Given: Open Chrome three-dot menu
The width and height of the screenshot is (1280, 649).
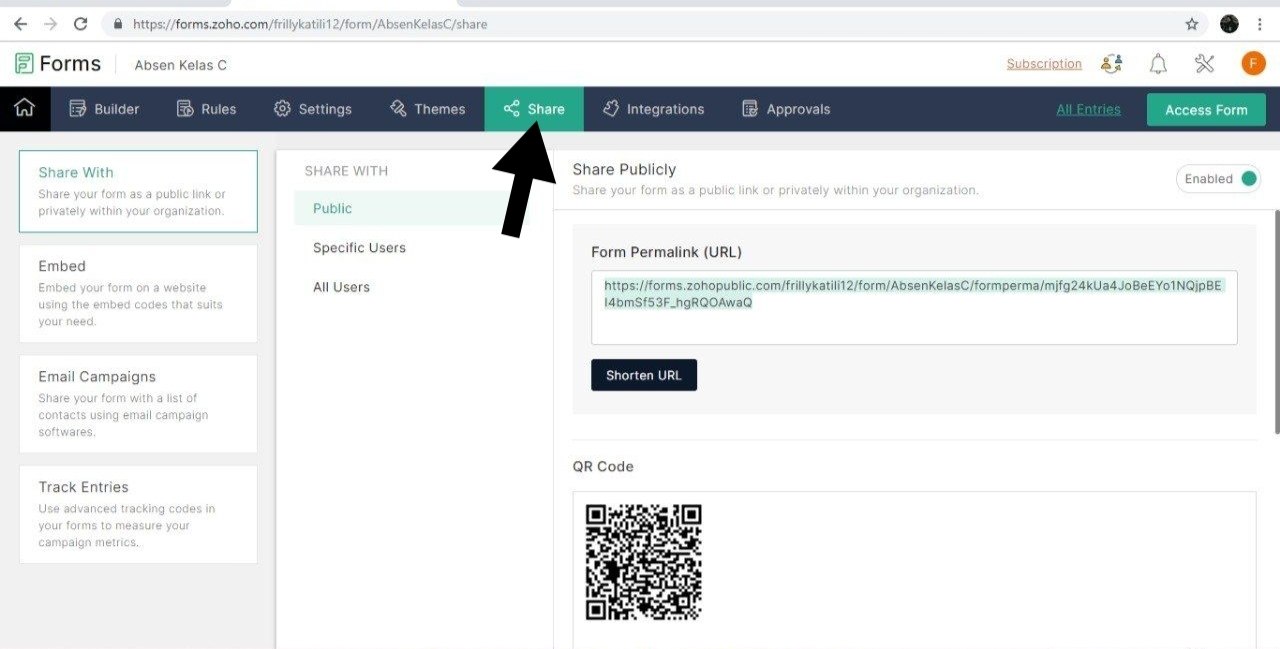Looking at the screenshot, I should tap(1260, 24).
